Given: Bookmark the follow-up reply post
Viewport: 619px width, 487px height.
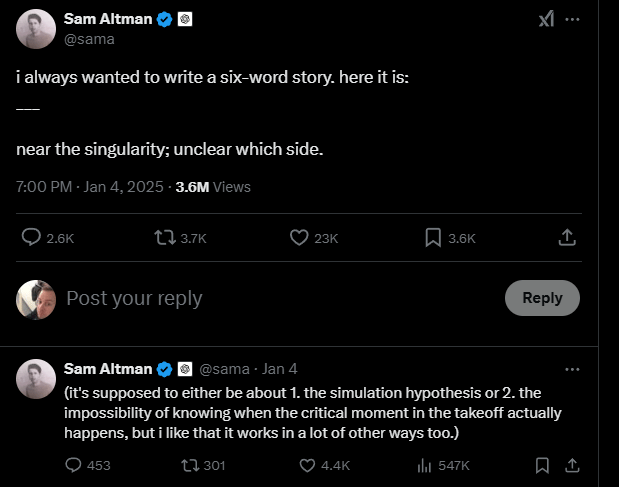Looking at the screenshot, I should point(542,465).
